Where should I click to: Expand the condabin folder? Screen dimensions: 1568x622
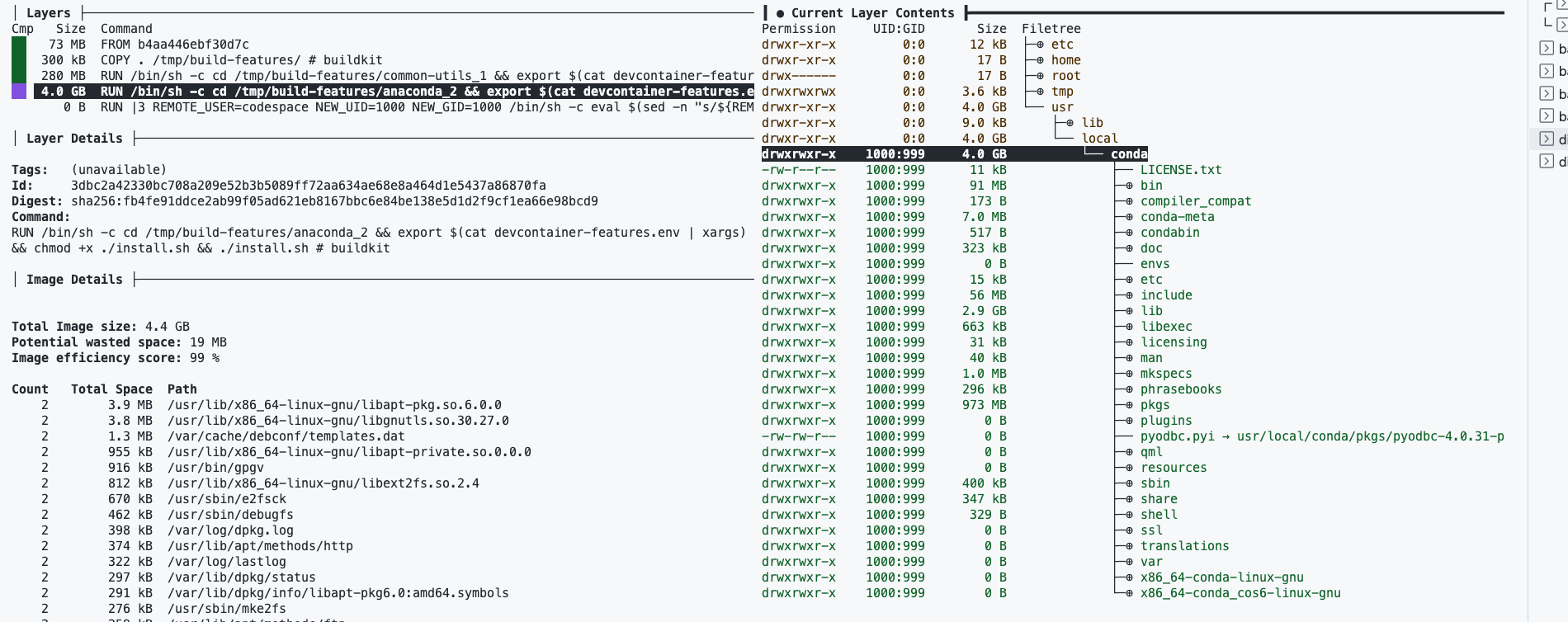point(1129,233)
